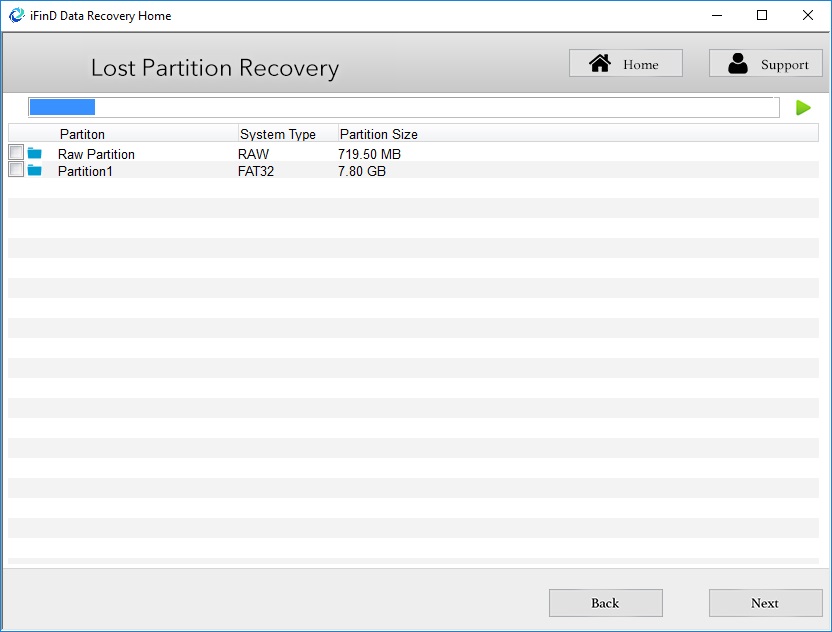Click the folder icon beside Partition1

click(x=34, y=170)
